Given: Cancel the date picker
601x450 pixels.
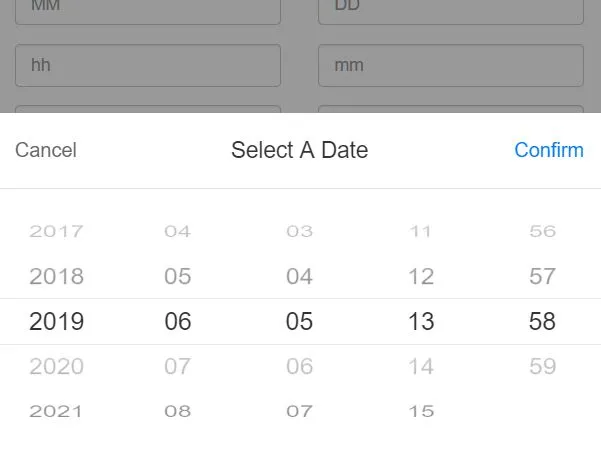Looking at the screenshot, I should (x=46, y=150).
